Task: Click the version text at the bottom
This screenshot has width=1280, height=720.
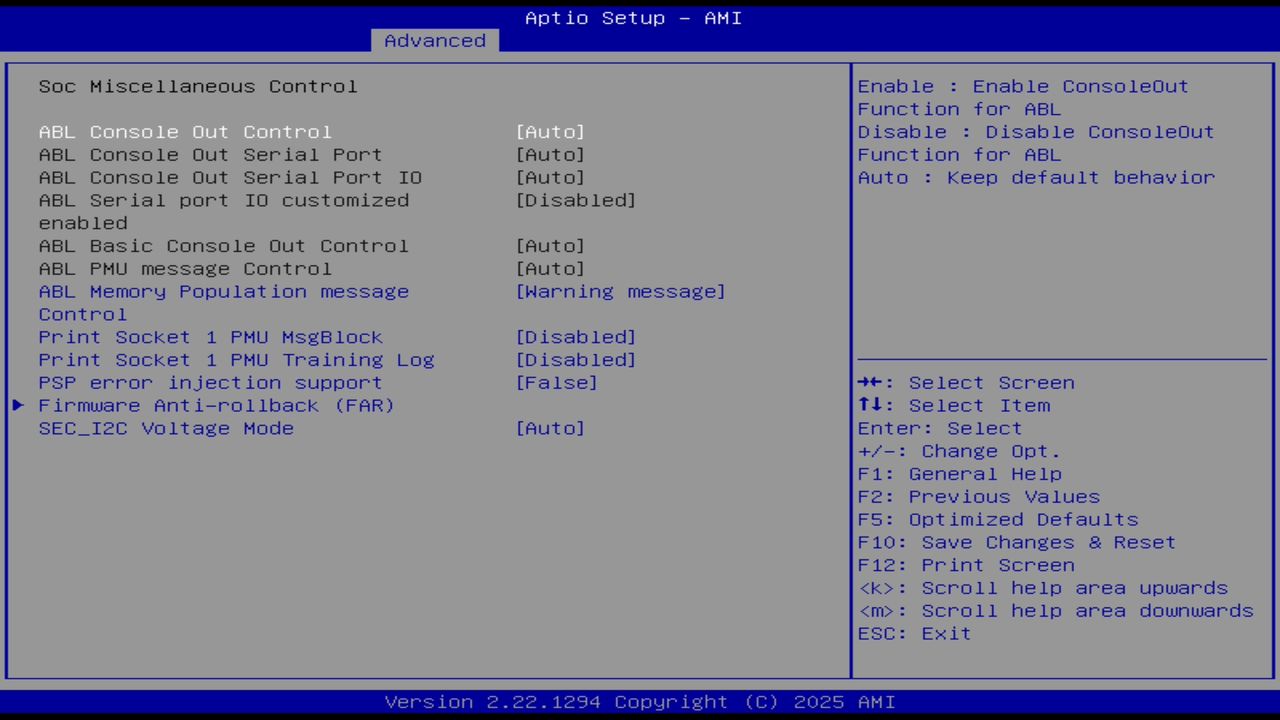Action: pos(632,701)
